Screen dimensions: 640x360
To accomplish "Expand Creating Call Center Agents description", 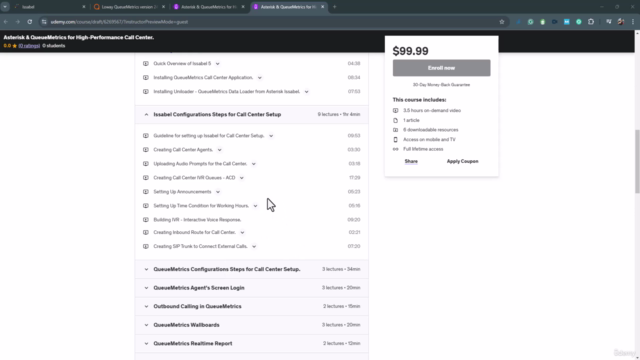I will 220,150.
